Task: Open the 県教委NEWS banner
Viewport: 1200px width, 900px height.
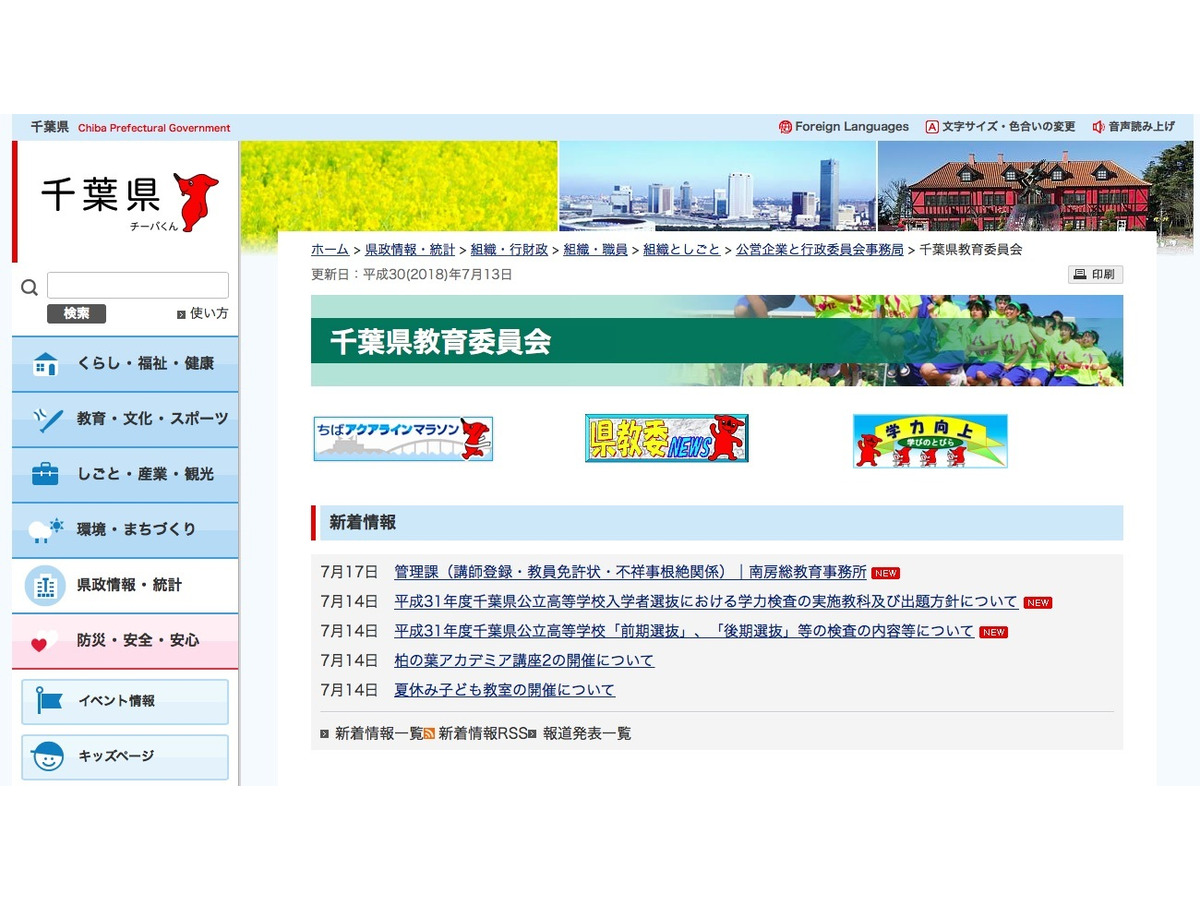Action: tap(667, 439)
